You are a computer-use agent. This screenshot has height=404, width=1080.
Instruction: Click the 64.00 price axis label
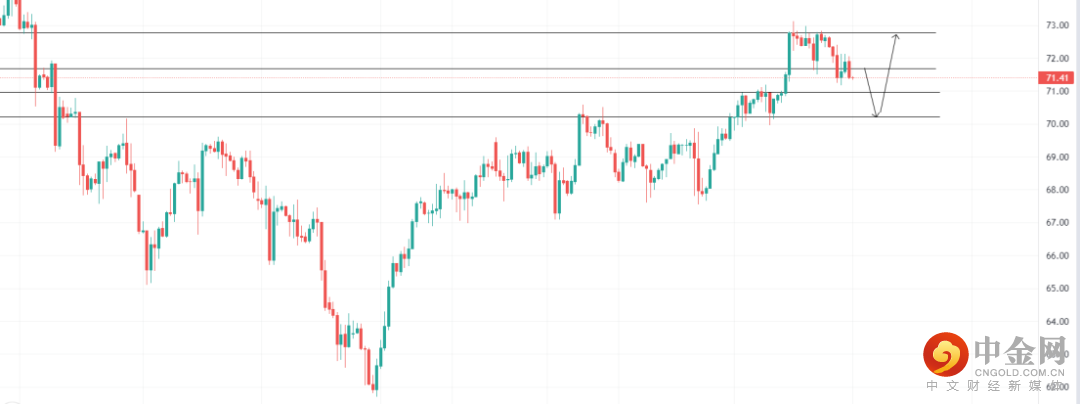pos(1057,322)
